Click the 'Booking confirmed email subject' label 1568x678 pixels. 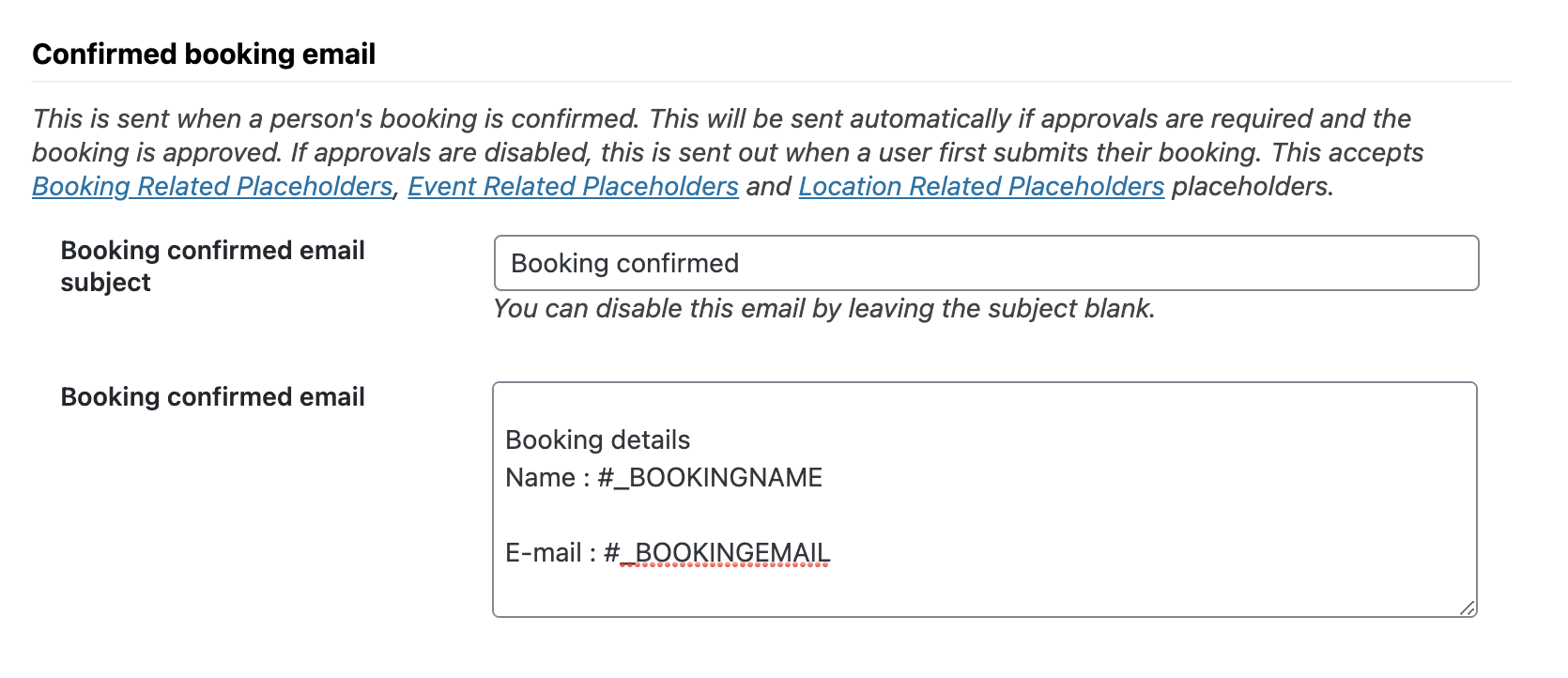tap(212, 266)
